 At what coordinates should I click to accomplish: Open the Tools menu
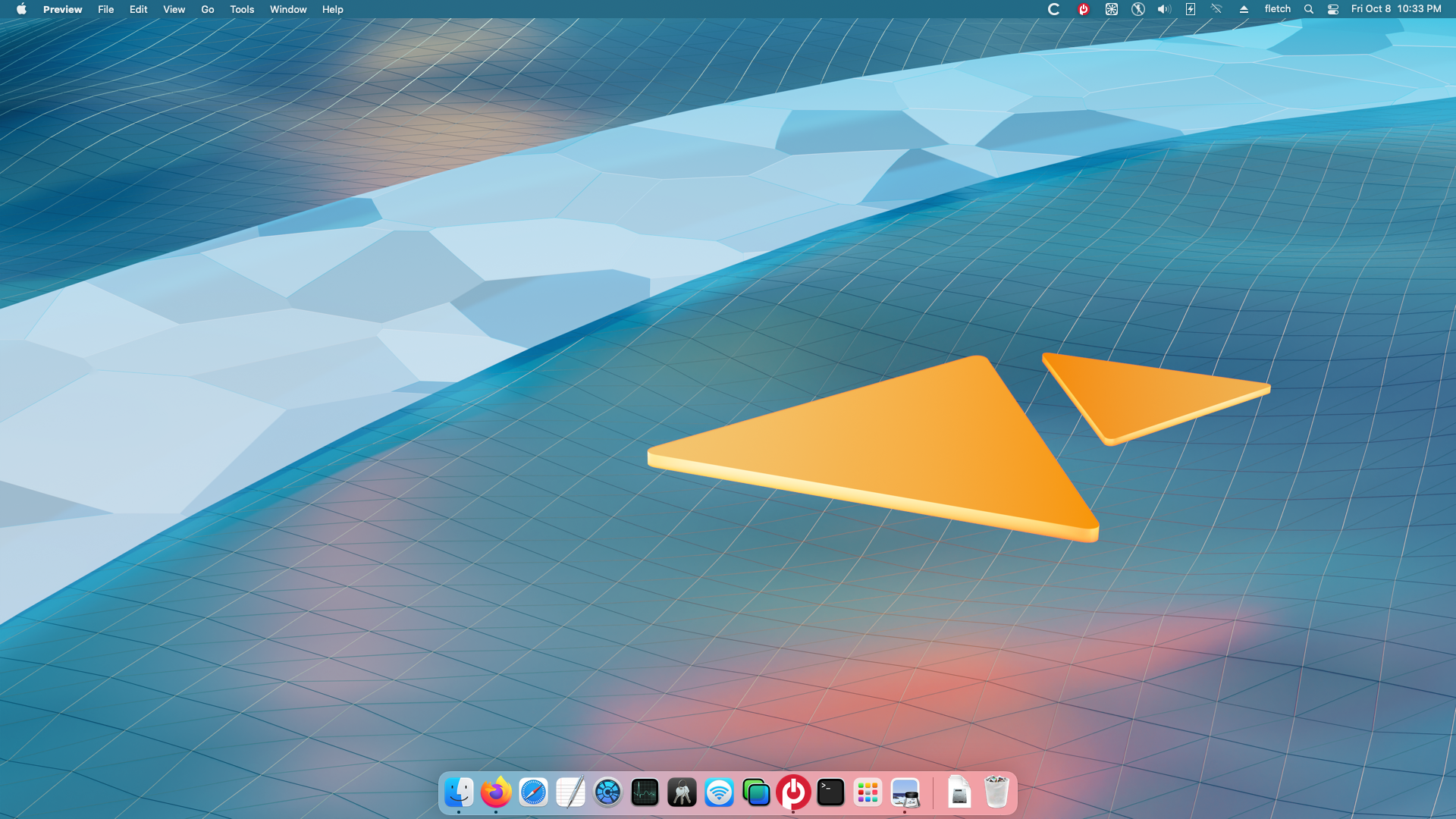click(x=242, y=9)
